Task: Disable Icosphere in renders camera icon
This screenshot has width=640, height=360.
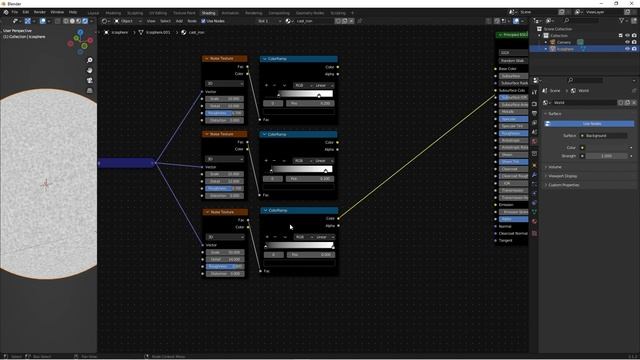Action: [634, 49]
